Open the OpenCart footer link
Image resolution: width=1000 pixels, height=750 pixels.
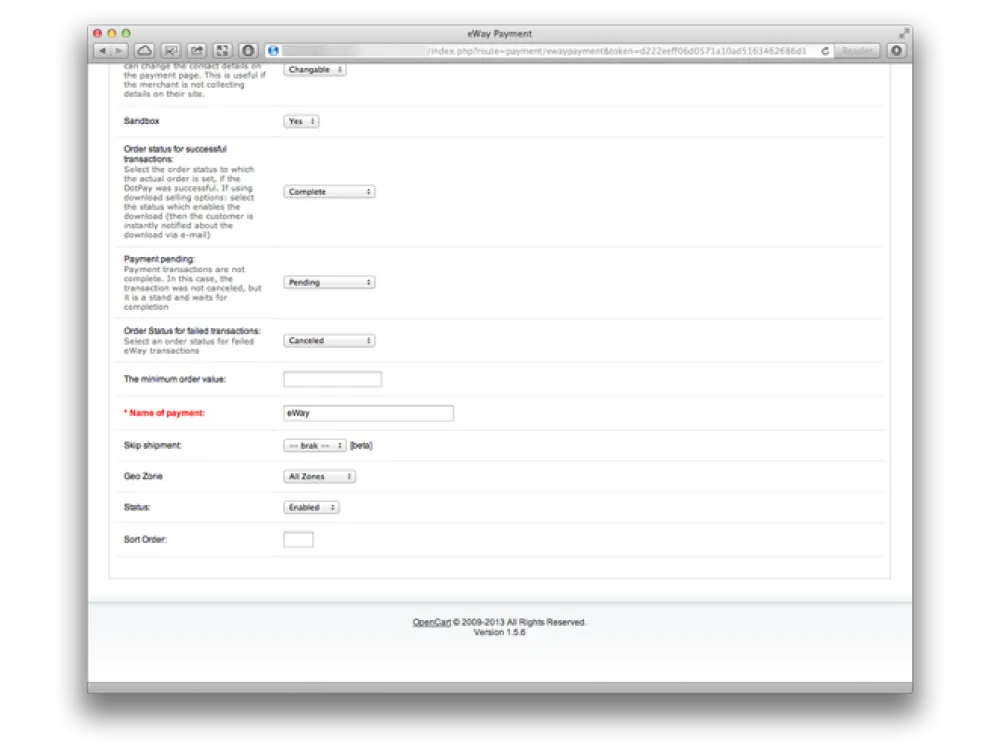432,622
